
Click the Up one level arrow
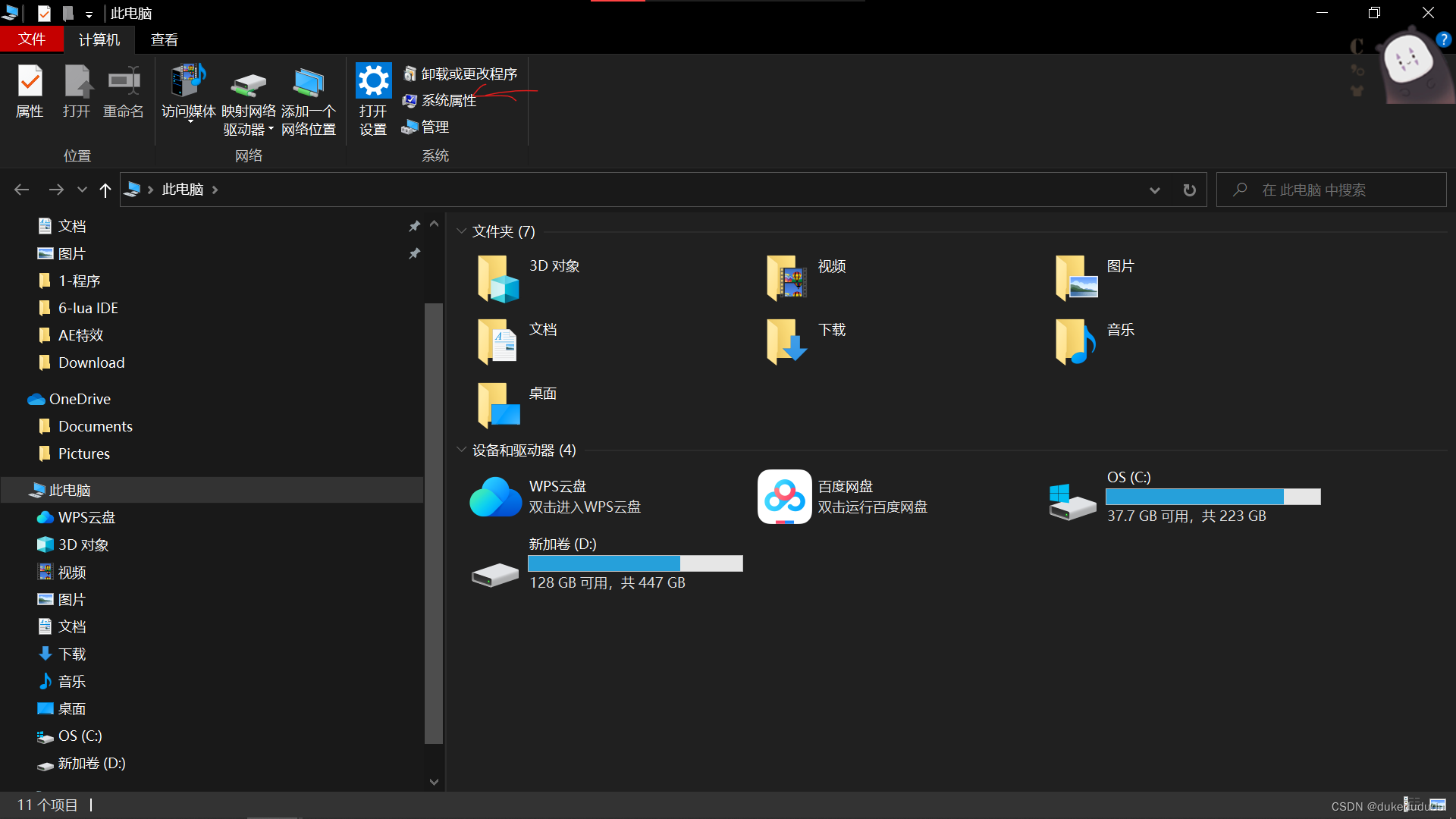point(105,190)
